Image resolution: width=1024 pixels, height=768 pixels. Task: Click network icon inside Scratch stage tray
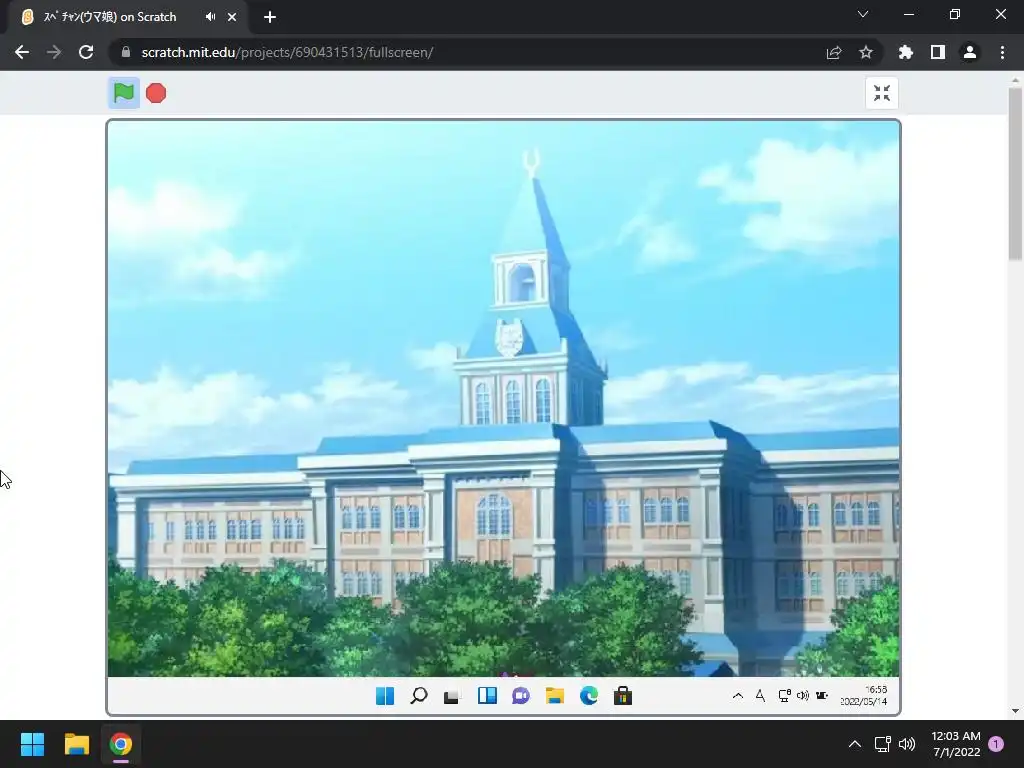784,696
